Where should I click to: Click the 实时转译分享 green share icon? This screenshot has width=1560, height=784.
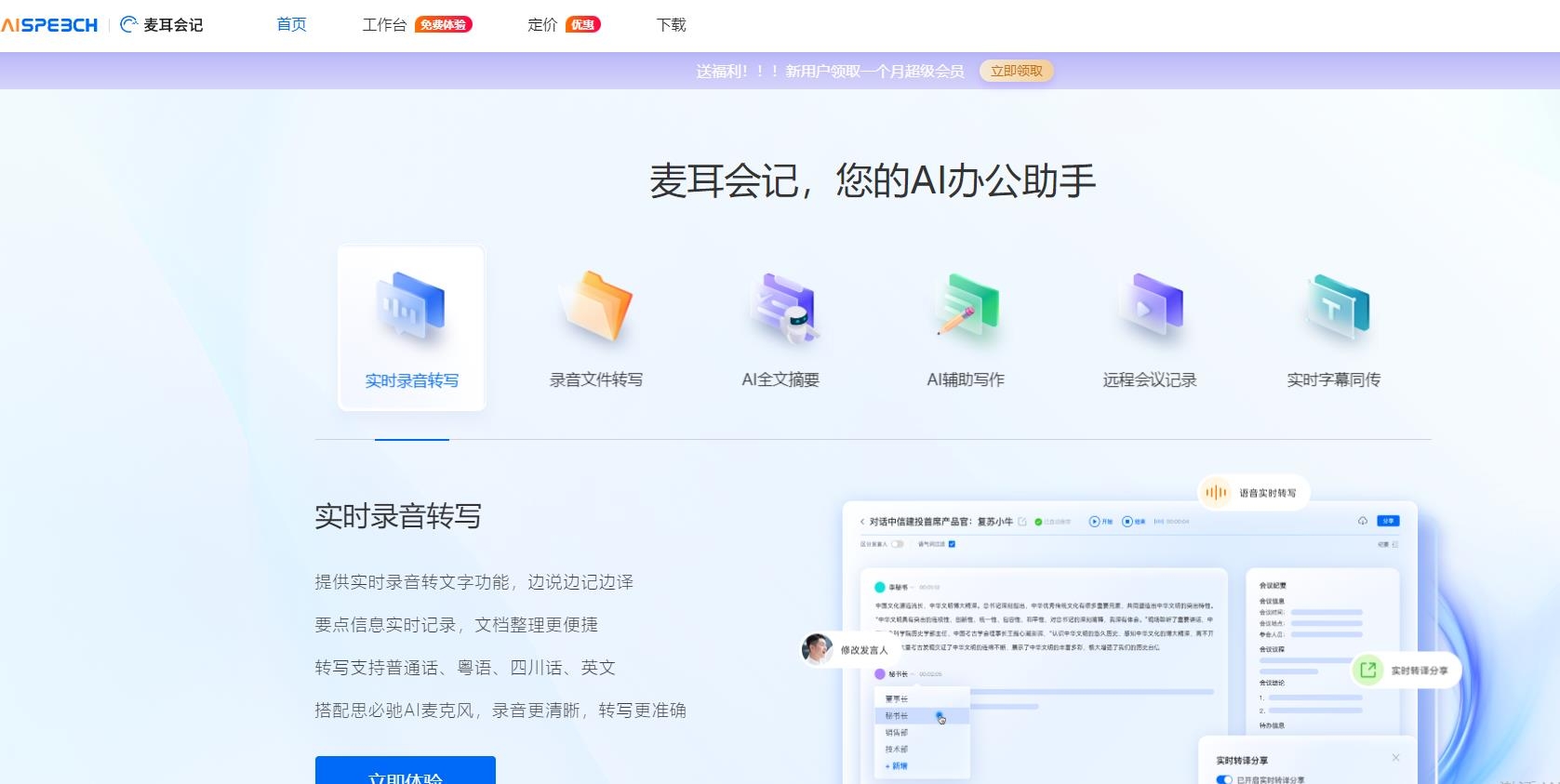click(1367, 670)
